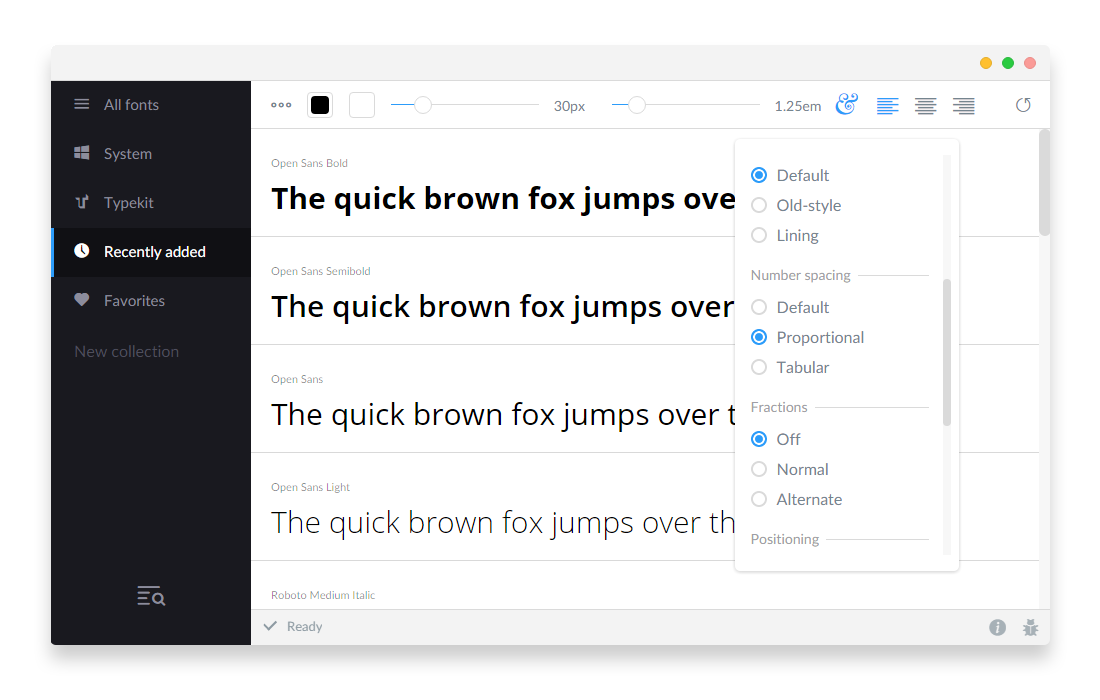Click the Open Sans Bold font label
Image resolution: width=1100 pixels, height=700 pixels.
309,163
